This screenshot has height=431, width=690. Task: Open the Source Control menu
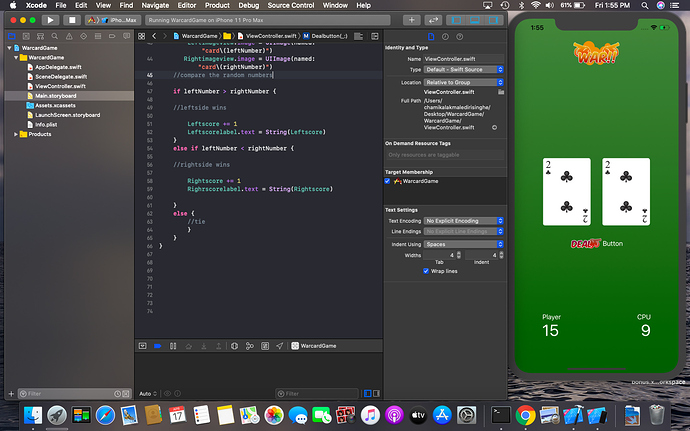pyautogui.click(x=289, y=5)
